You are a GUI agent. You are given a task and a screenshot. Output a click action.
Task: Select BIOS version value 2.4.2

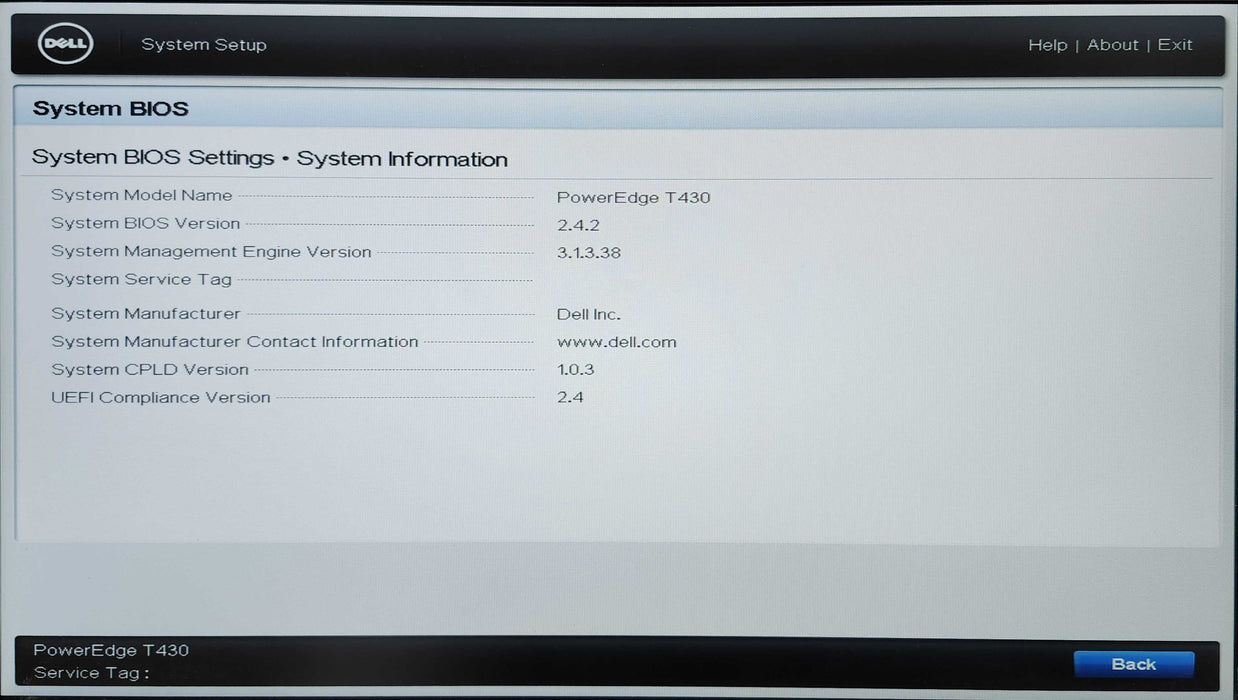tap(578, 225)
